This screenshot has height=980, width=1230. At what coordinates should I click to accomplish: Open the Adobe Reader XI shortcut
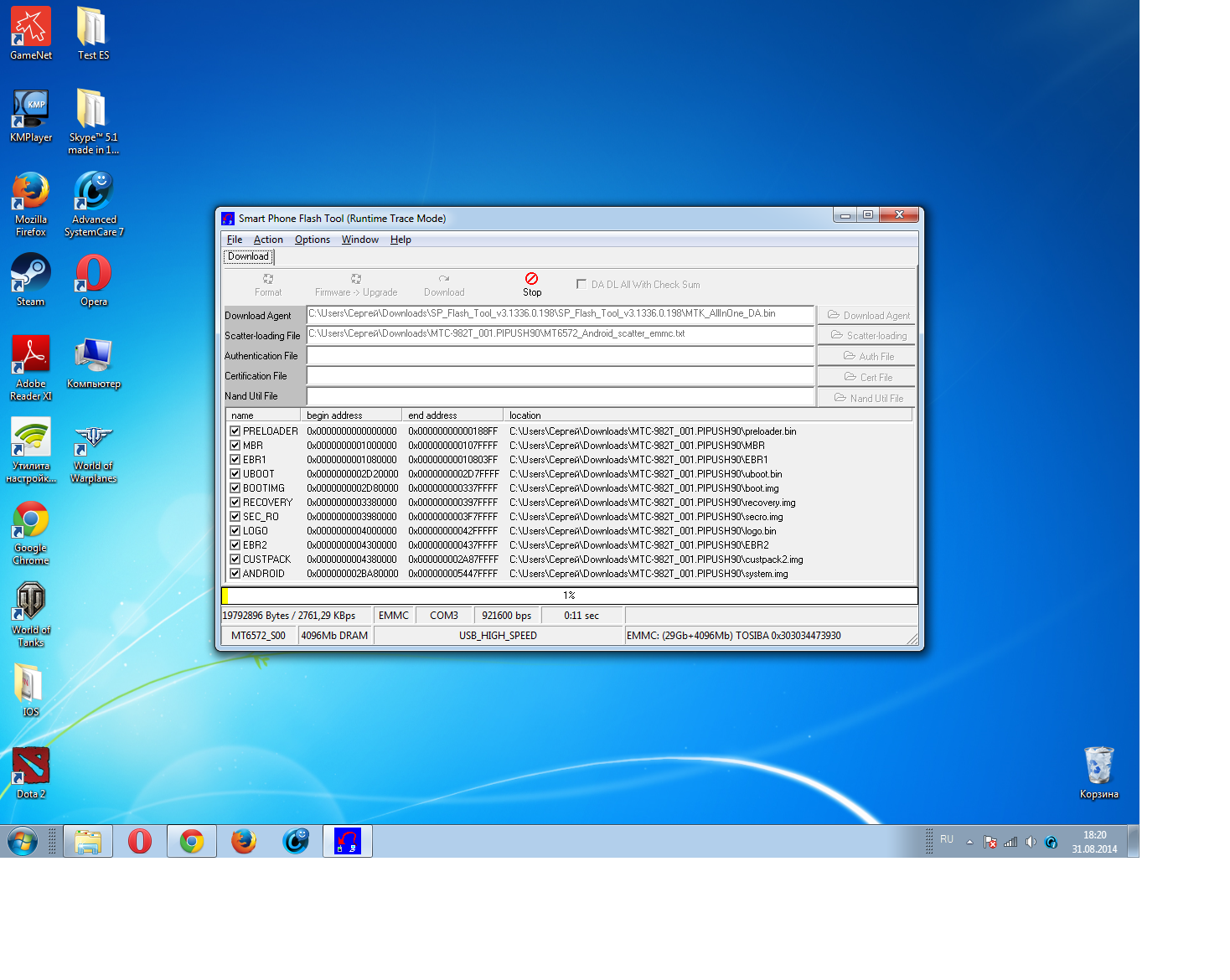31,368
